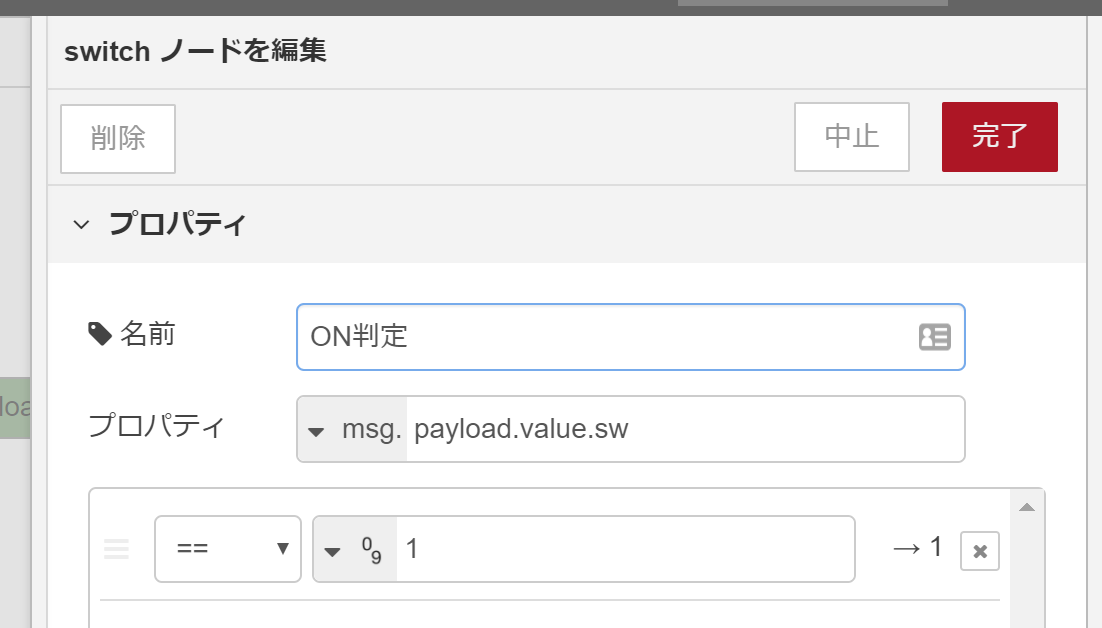This screenshot has height=628, width=1102.
Task: Click the contact card icon in name field
Action: pos(934,337)
